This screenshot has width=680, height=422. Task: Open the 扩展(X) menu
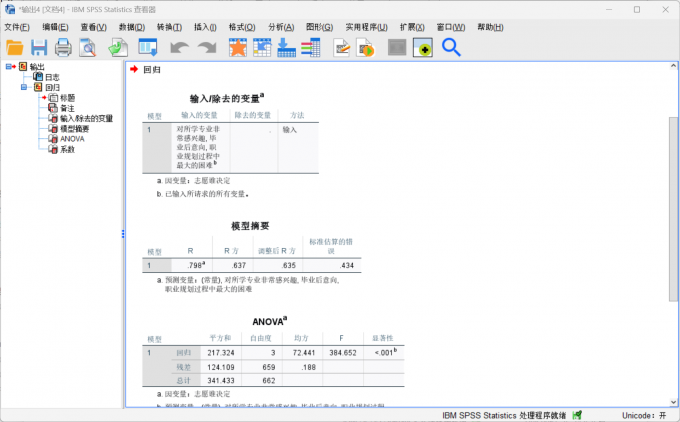412,27
